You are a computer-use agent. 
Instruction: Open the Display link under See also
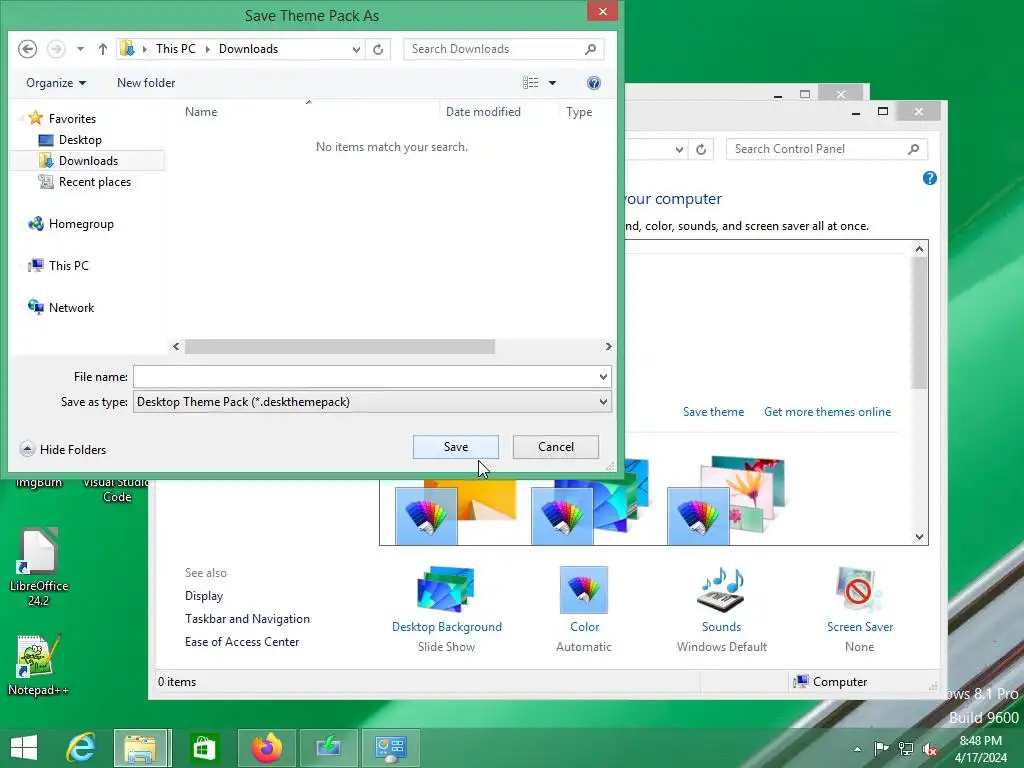pos(204,596)
